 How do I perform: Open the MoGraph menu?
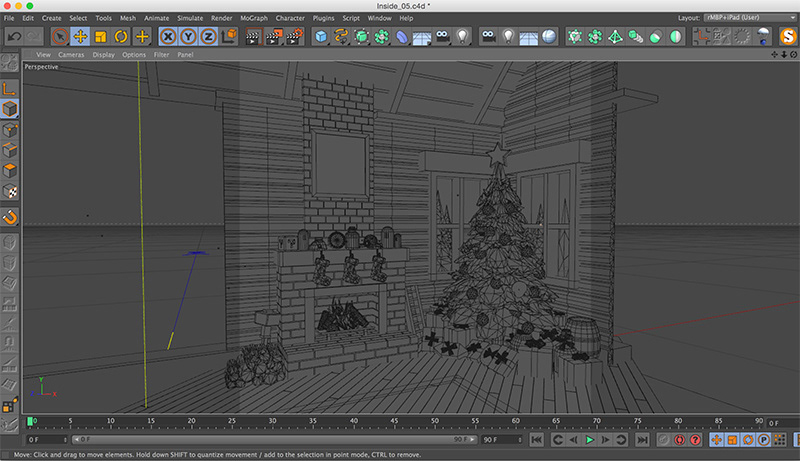click(254, 18)
